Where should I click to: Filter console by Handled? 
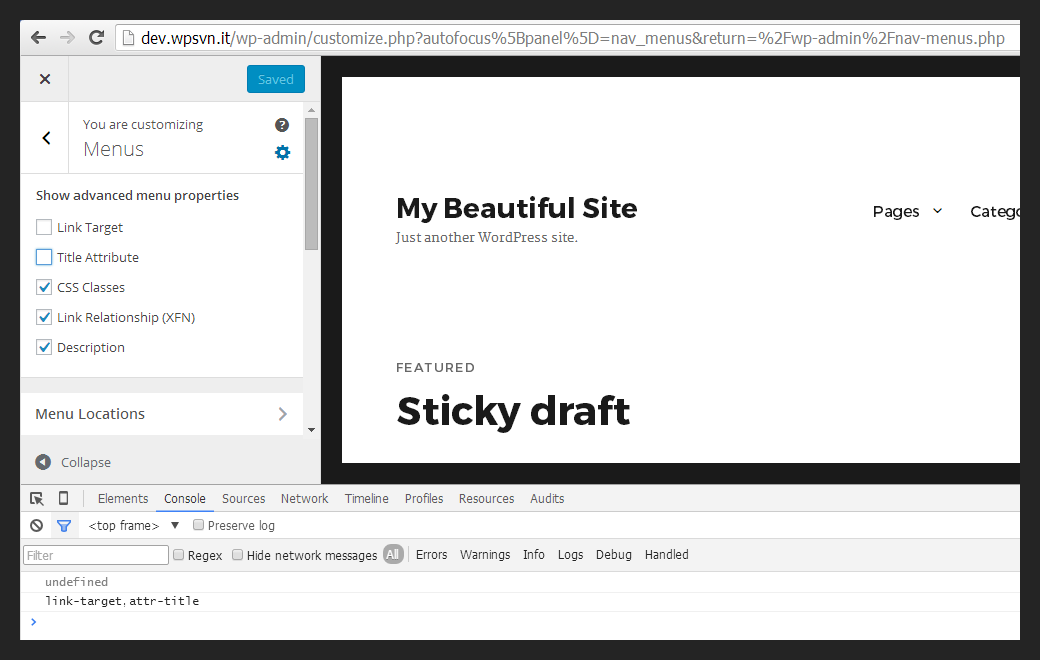point(667,555)
